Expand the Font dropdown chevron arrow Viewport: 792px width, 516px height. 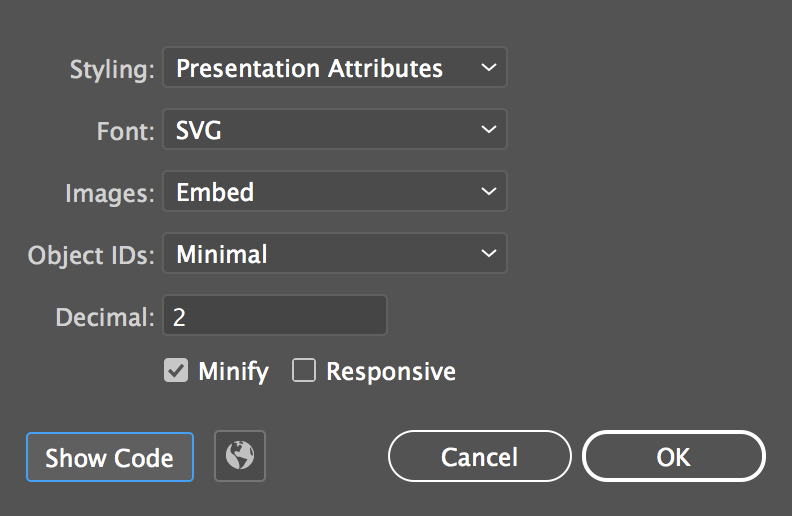(487, 130)
